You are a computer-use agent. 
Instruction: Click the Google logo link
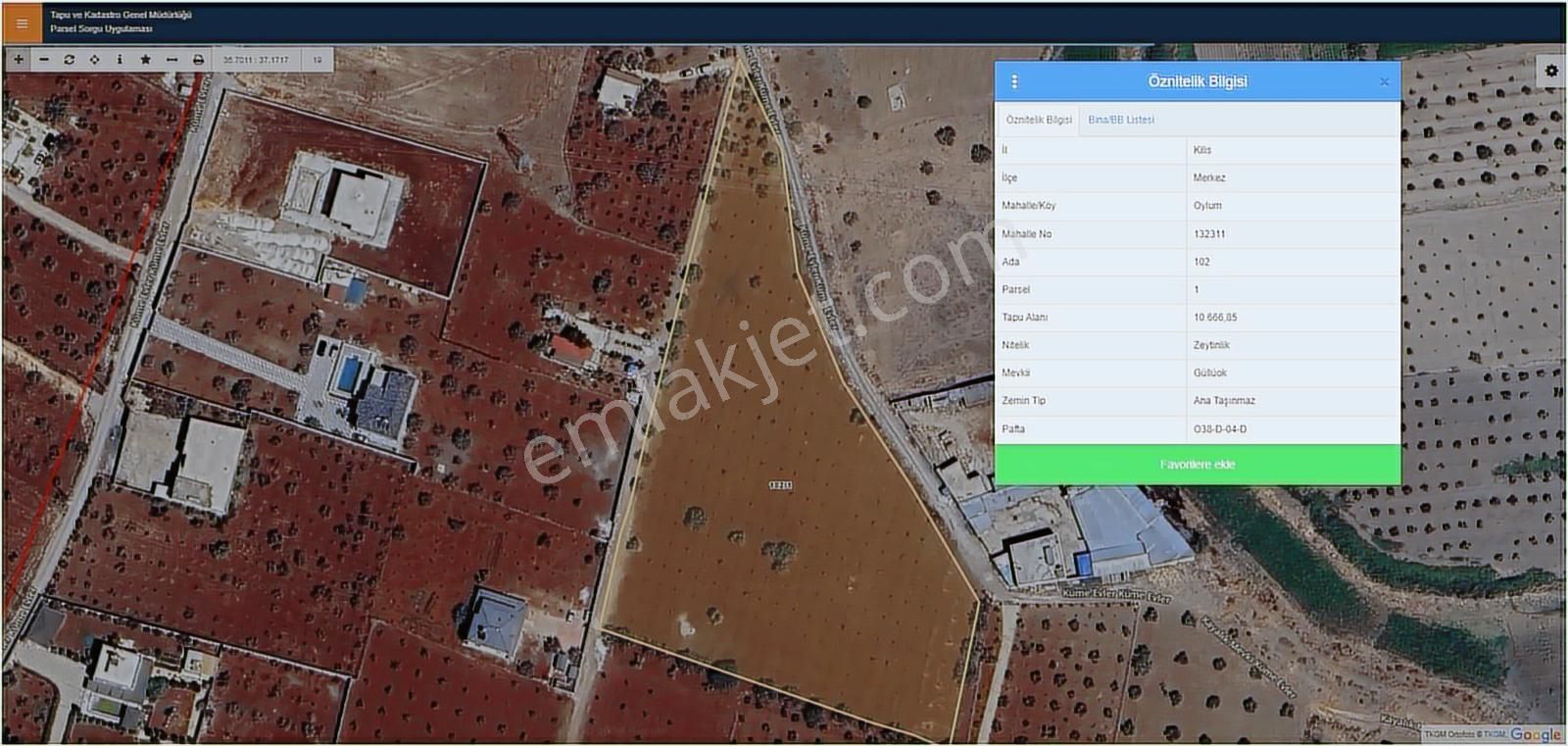coord(1535,734)
